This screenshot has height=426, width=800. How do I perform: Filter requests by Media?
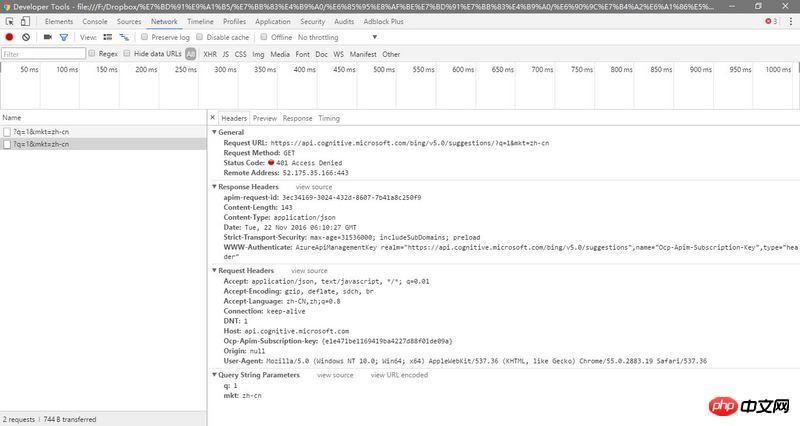[280, 54]
